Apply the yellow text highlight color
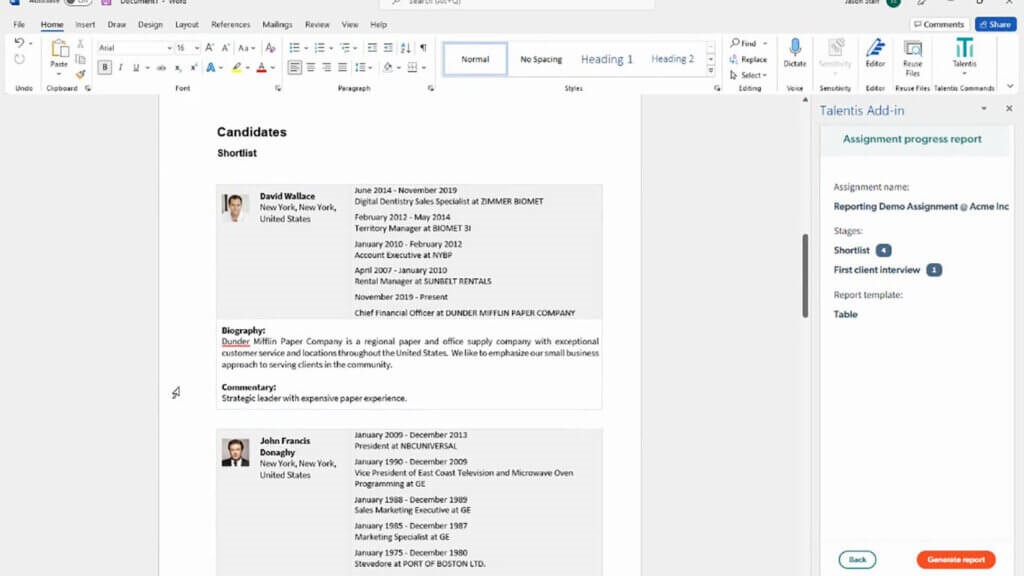This screenshot has height=576, width=1024. coord(236,68)
